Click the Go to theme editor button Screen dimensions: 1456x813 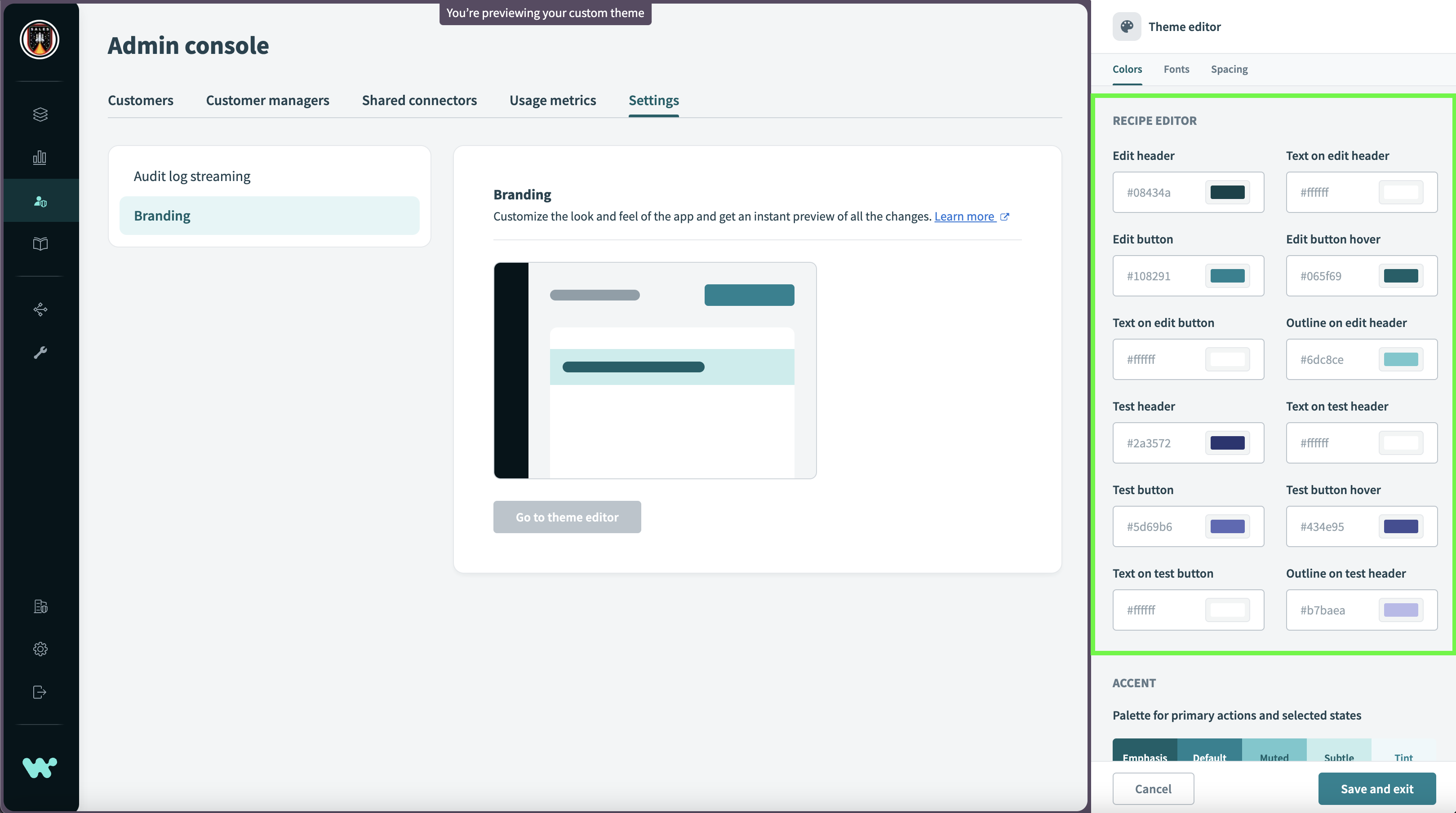(x=567, y=517)
